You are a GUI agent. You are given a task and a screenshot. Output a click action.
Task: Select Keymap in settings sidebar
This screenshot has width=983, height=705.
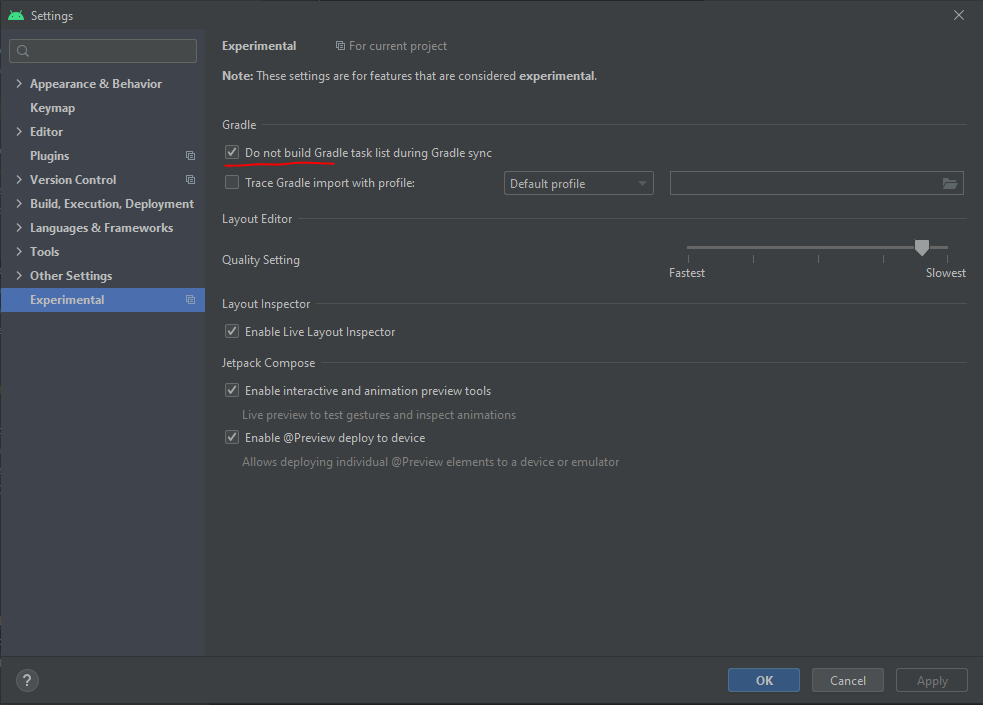pos(53,107)
